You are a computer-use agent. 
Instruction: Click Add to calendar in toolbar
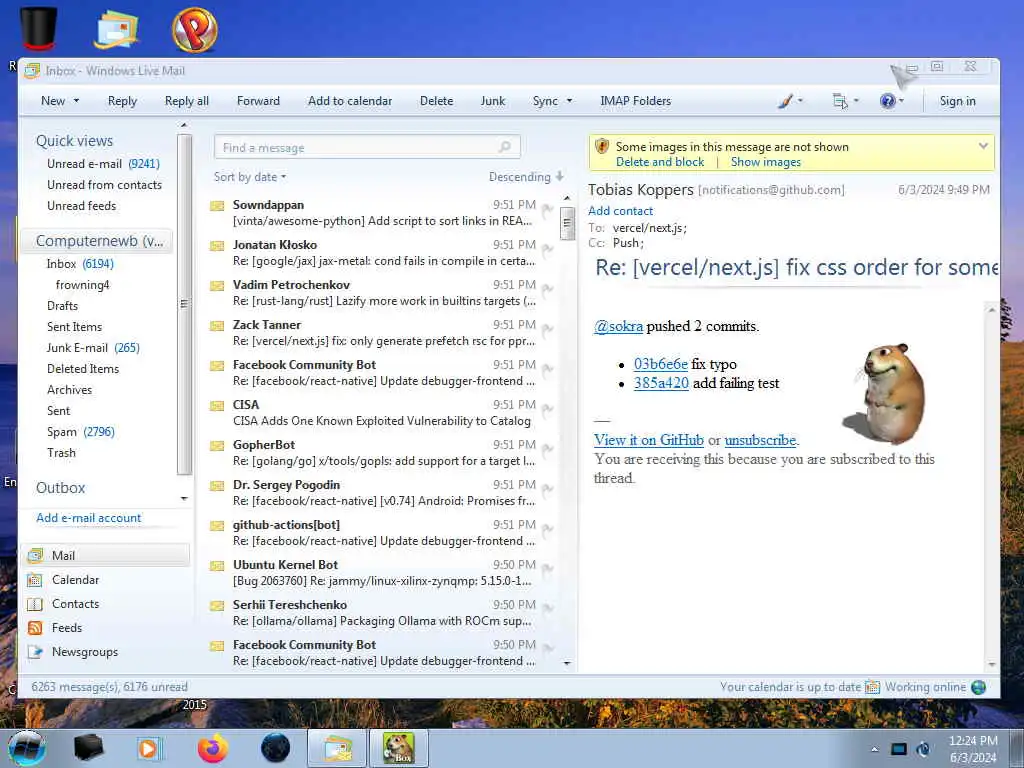coord(350,101)
